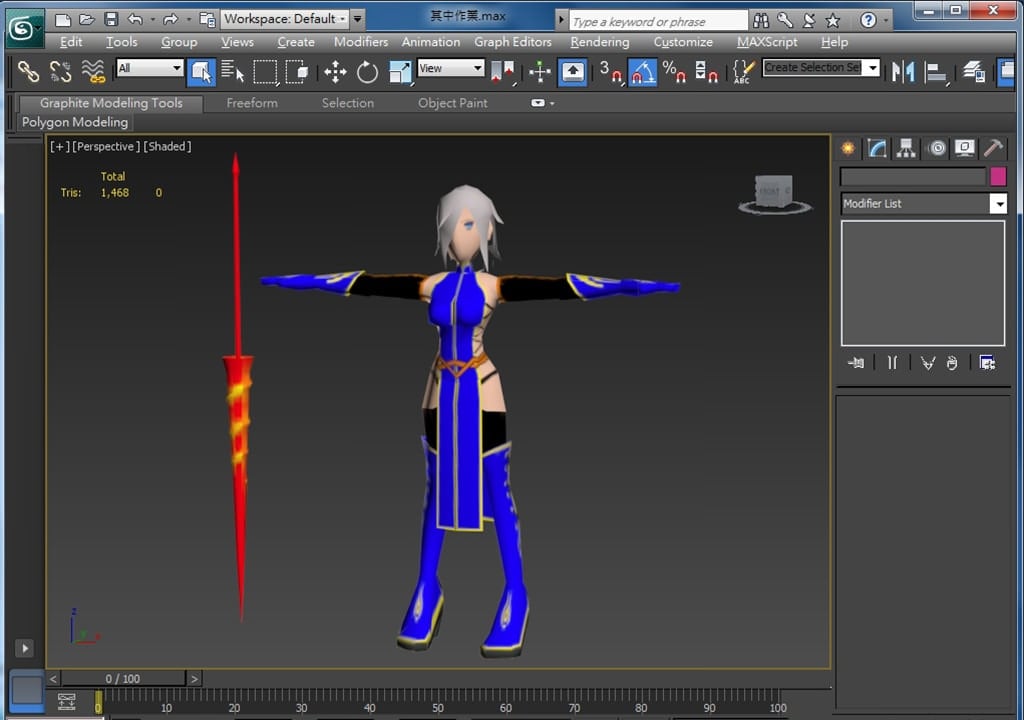Open the Hierarchy command panel

906,148
